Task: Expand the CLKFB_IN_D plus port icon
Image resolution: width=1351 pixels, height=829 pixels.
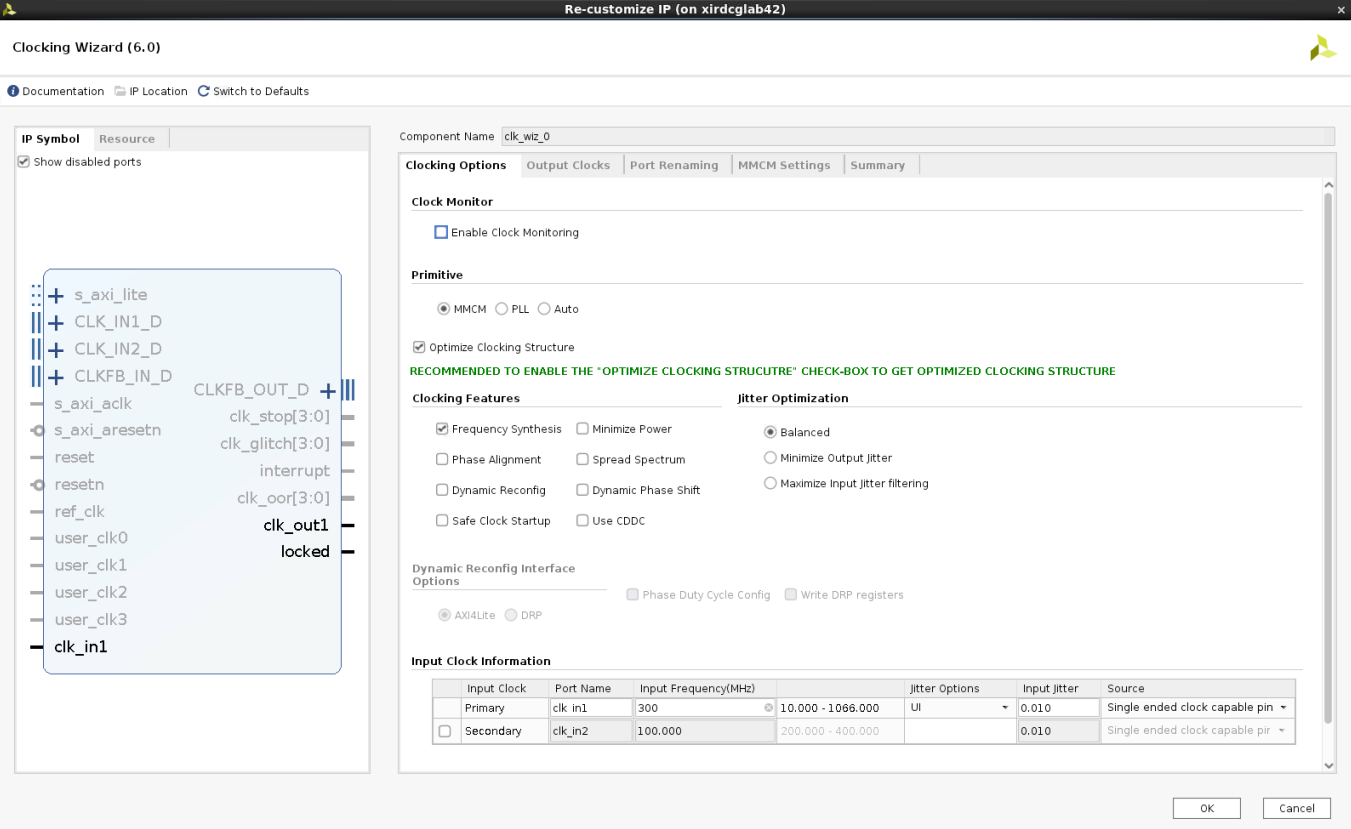Action: 56,376
